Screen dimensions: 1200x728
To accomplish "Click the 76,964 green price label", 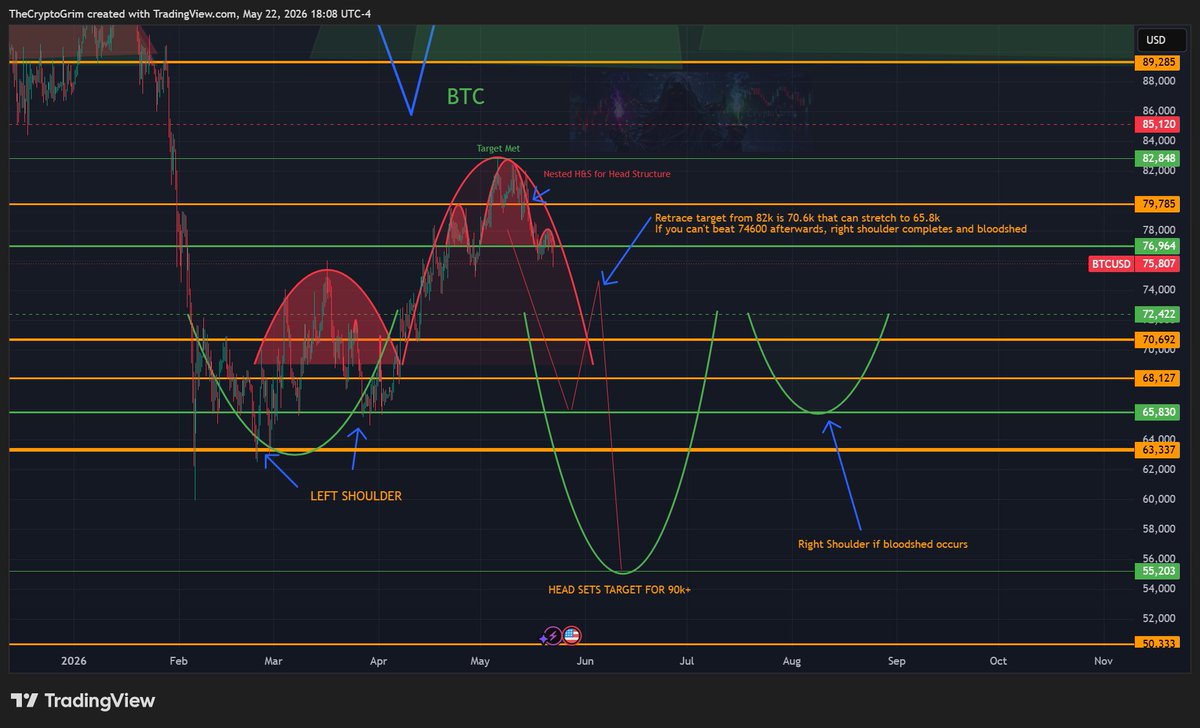I will (1160, 246).
